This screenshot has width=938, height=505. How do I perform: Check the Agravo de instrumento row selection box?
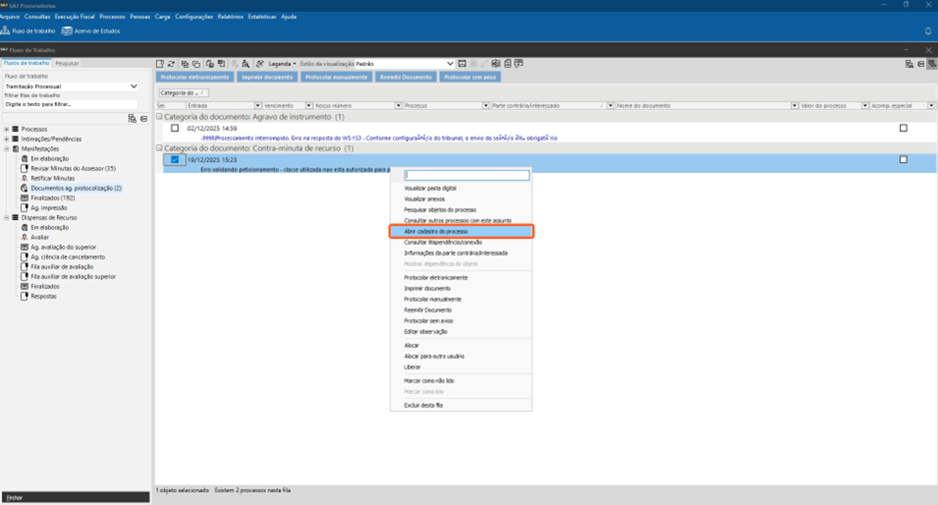coord(175,128)
